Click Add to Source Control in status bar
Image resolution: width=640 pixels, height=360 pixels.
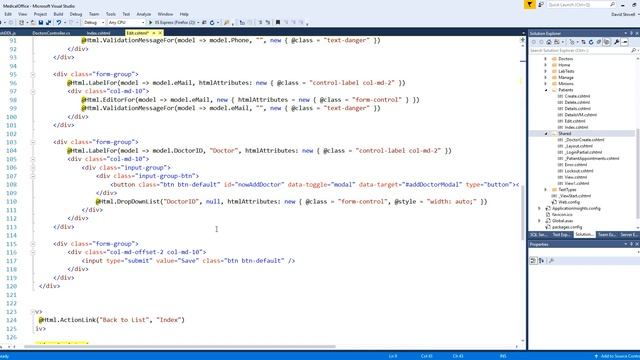(618, 356)
